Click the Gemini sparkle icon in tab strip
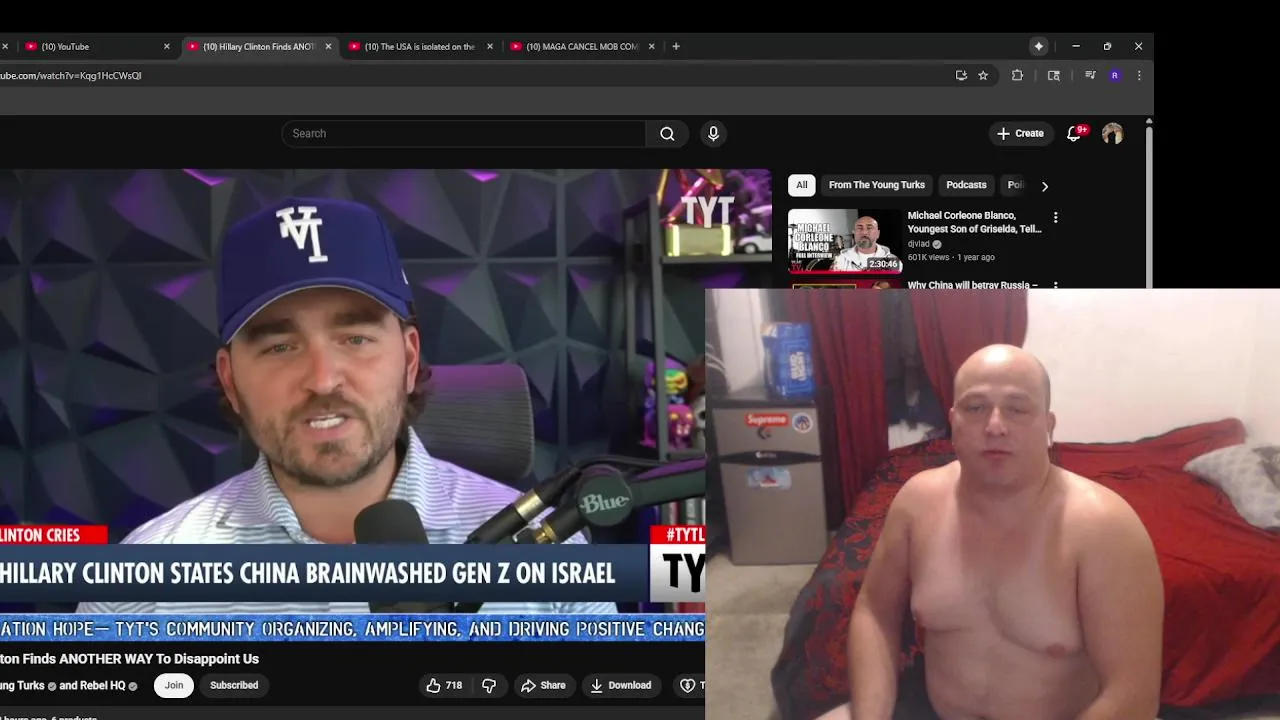 1039,46
